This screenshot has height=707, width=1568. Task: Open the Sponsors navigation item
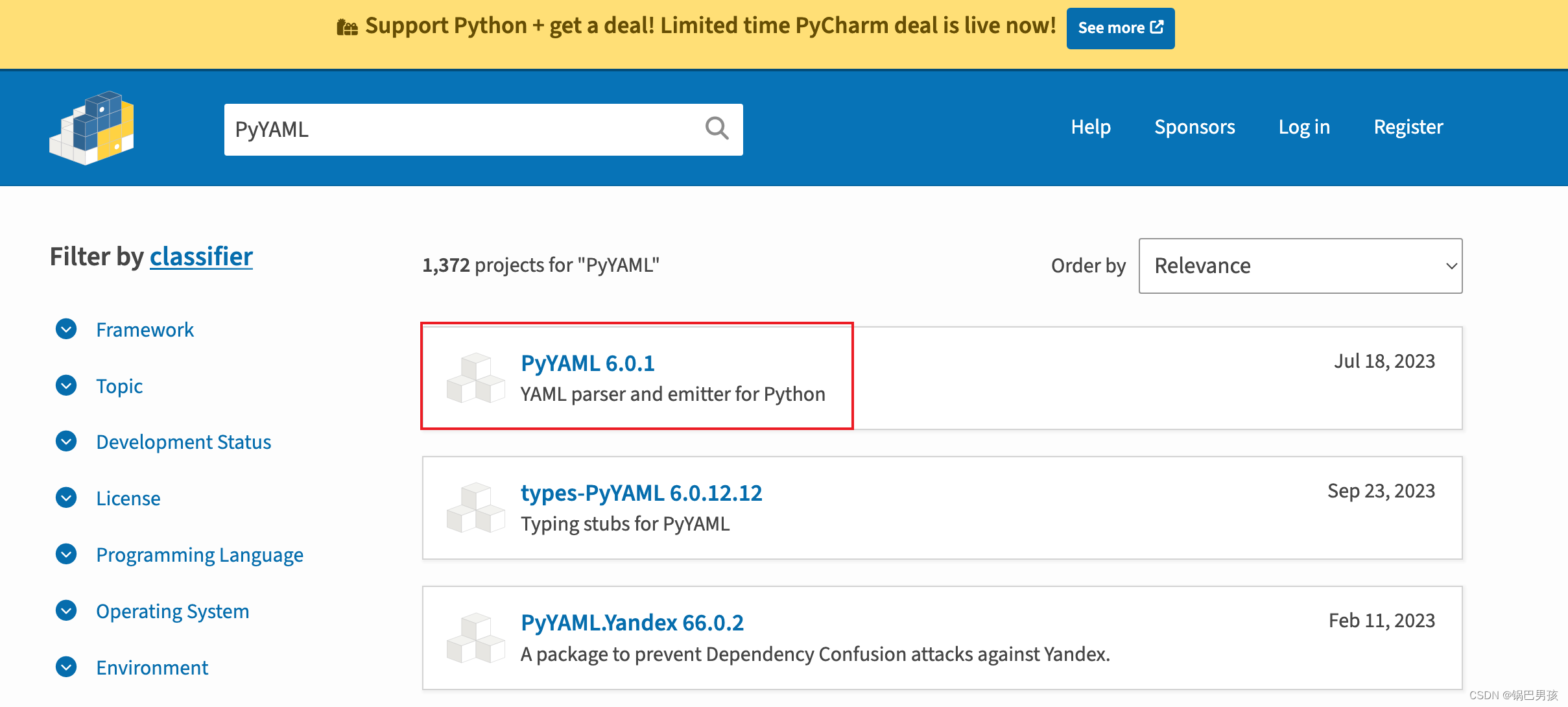pos(1194,127)
